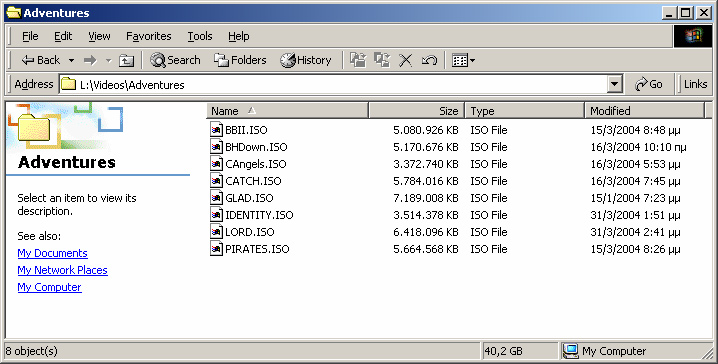Open the Back history dropdown arrow
Screen dimensions: 718x364
point(71,60)
